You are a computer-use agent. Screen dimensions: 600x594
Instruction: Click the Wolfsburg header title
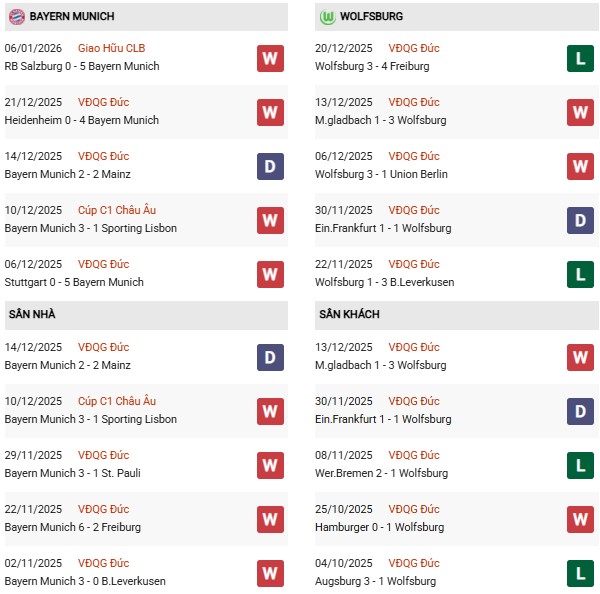coord(372,17)
